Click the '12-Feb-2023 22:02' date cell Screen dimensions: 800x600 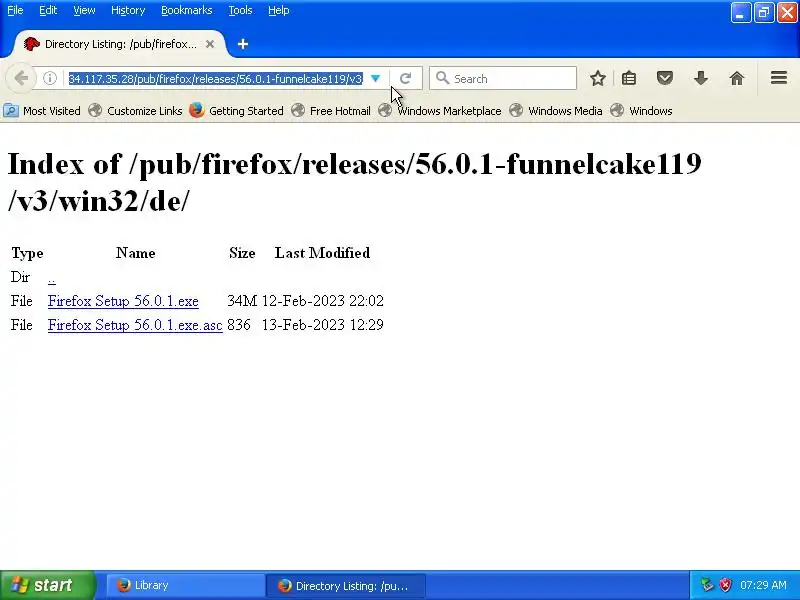322,301
